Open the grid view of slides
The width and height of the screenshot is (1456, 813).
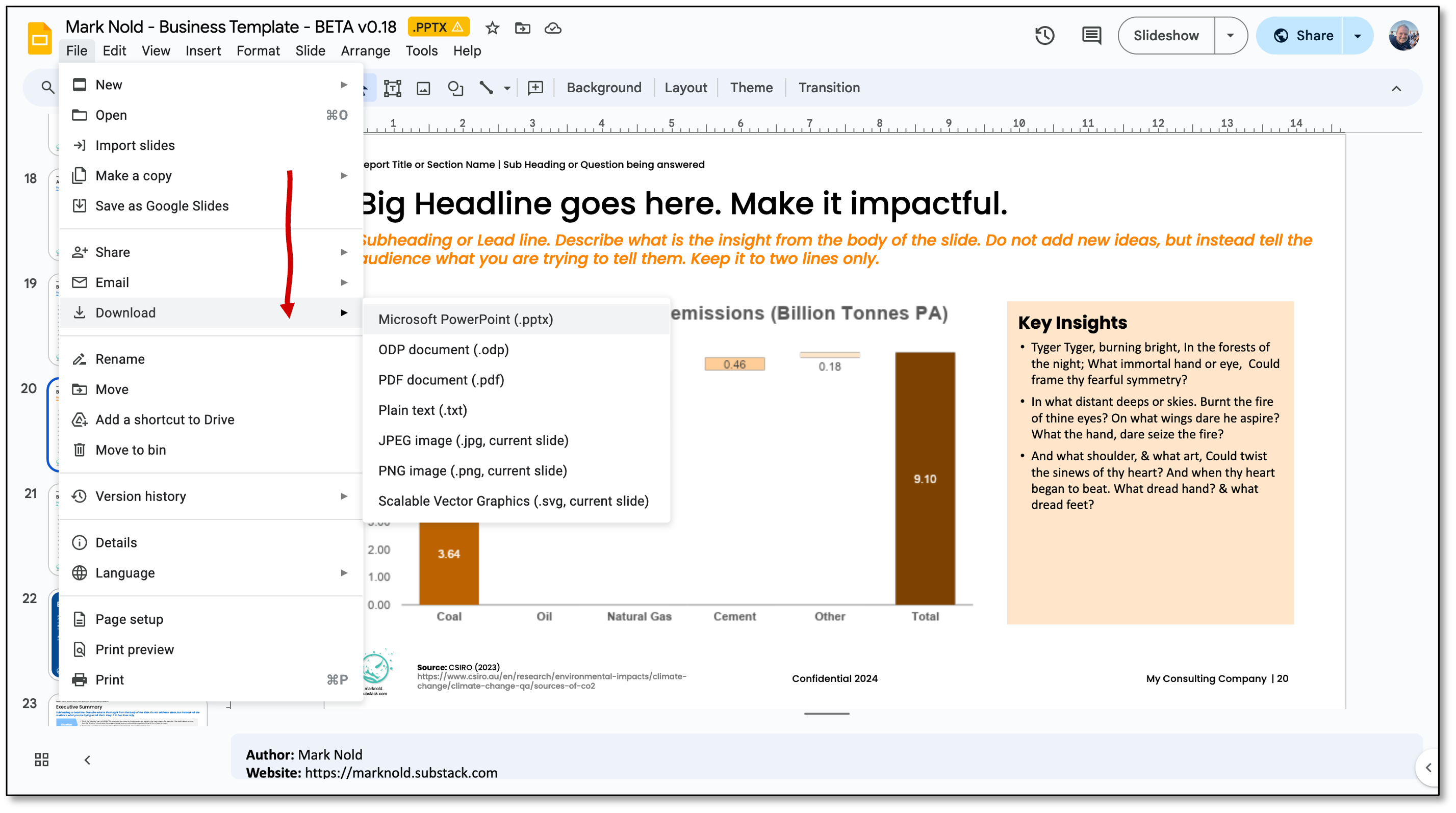coord(41,759)
